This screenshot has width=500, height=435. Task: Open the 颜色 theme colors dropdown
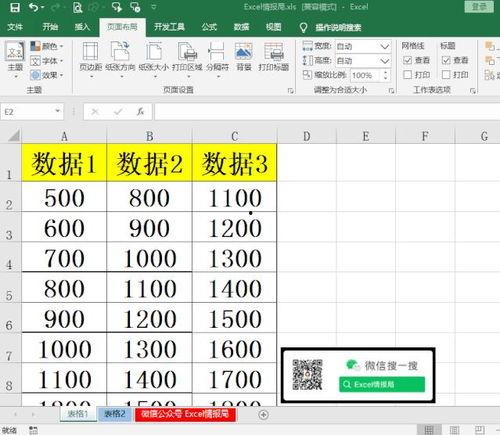click(x=46, y=46)
